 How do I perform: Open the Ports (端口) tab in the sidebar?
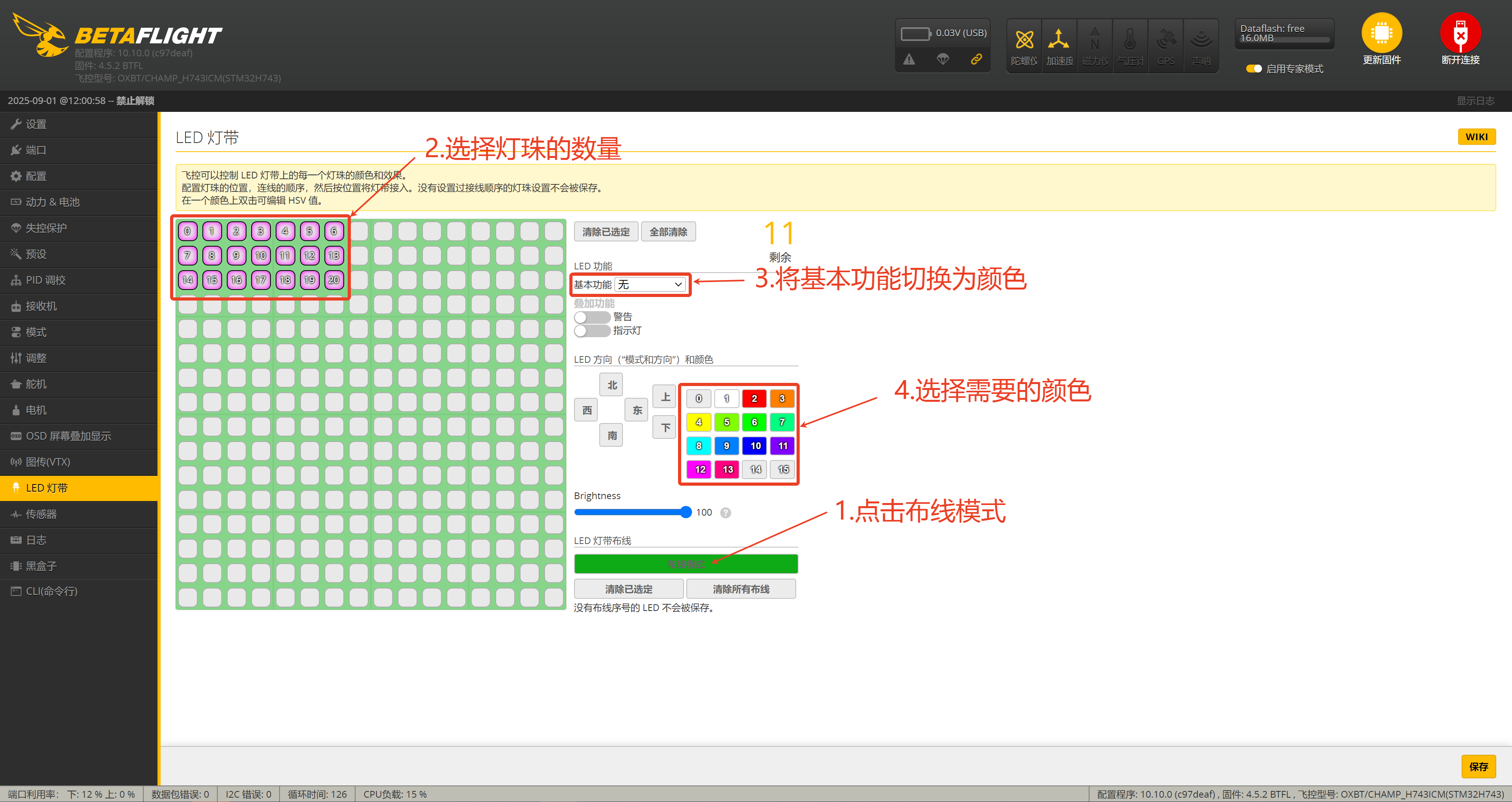click(36, 150)
